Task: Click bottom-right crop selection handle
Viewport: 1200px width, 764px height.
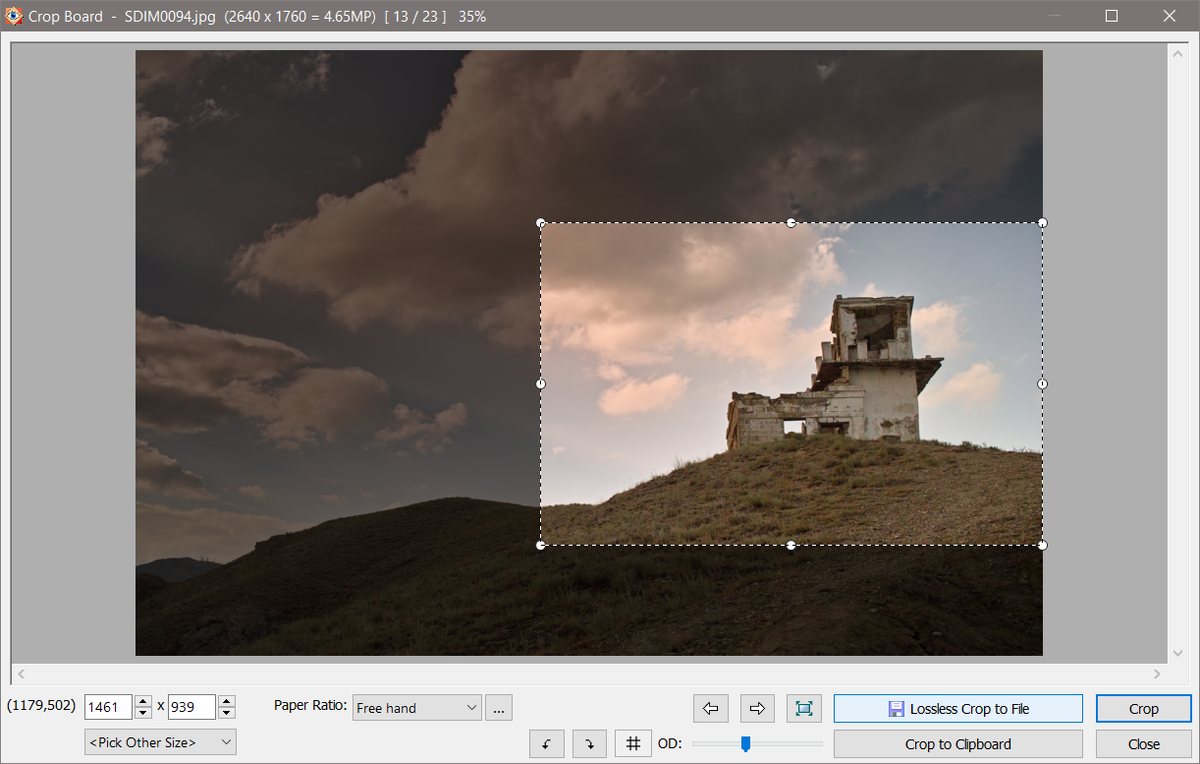Action: pyautogui.click(x=1042, y=545)
